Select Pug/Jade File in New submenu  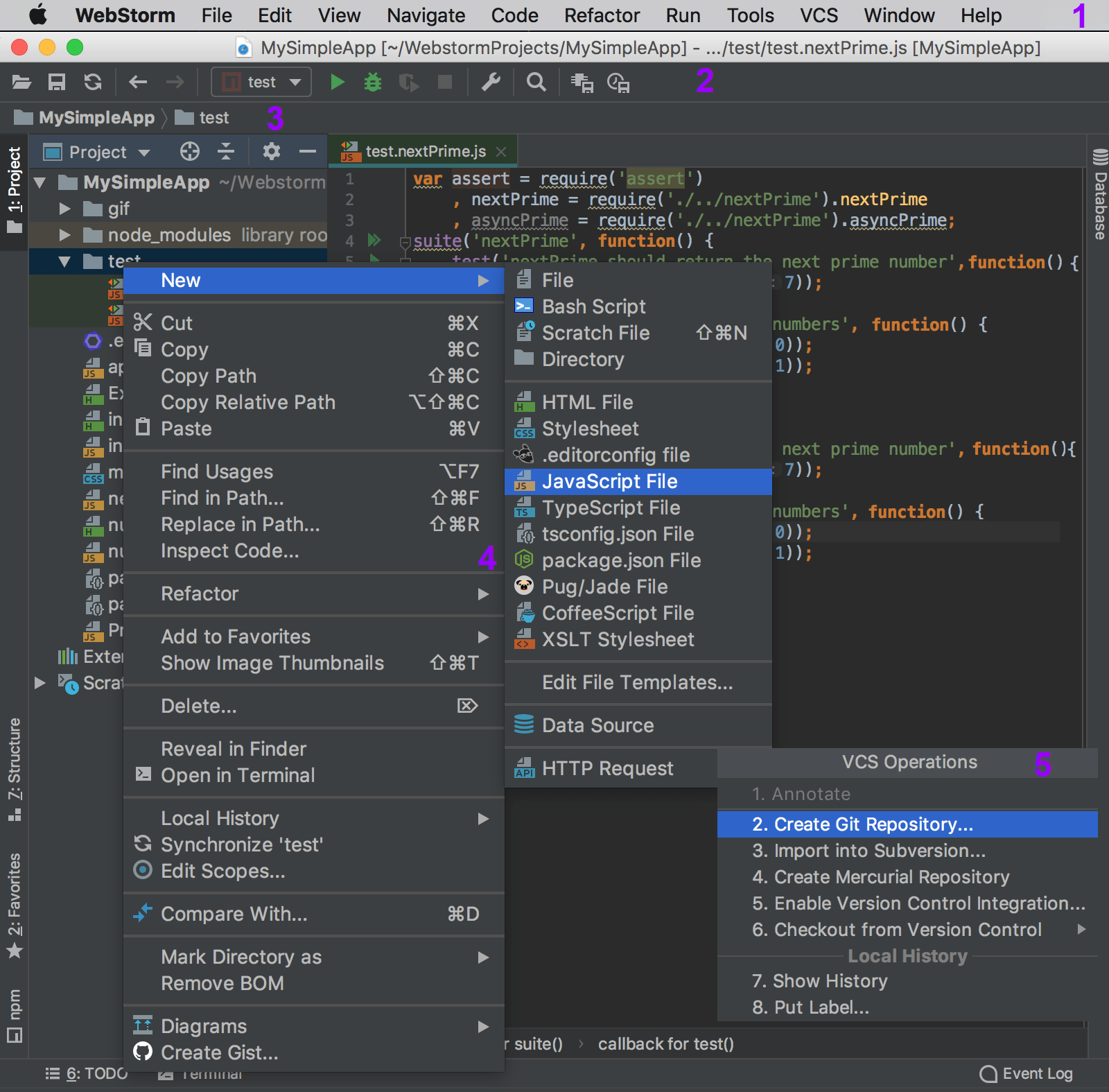click(x=638, y=587)
